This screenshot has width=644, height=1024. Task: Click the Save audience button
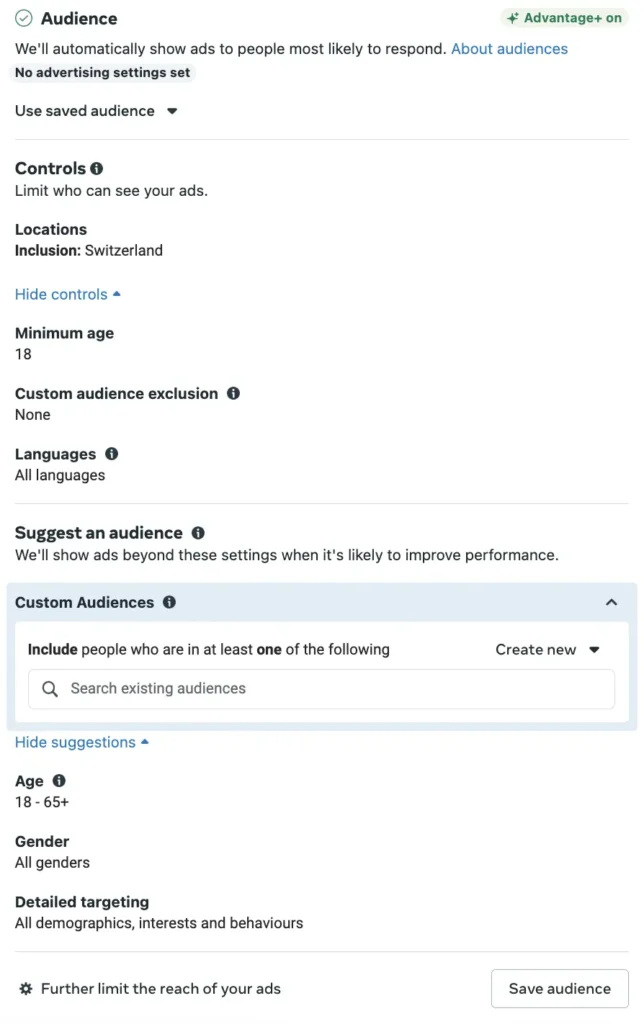click(560, 989)
